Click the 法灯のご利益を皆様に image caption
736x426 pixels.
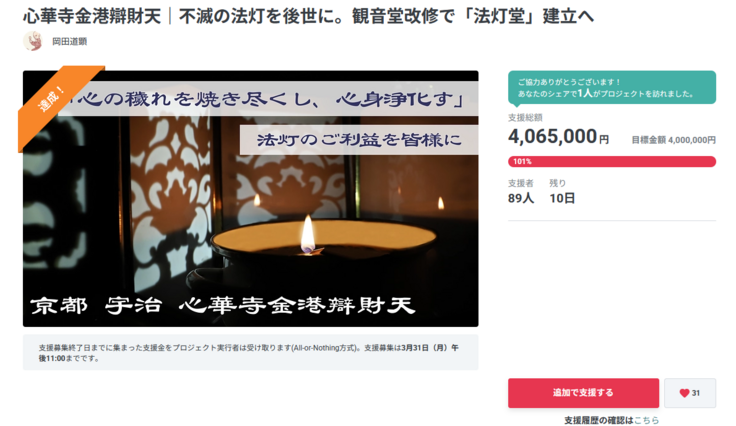coord(359,140)
